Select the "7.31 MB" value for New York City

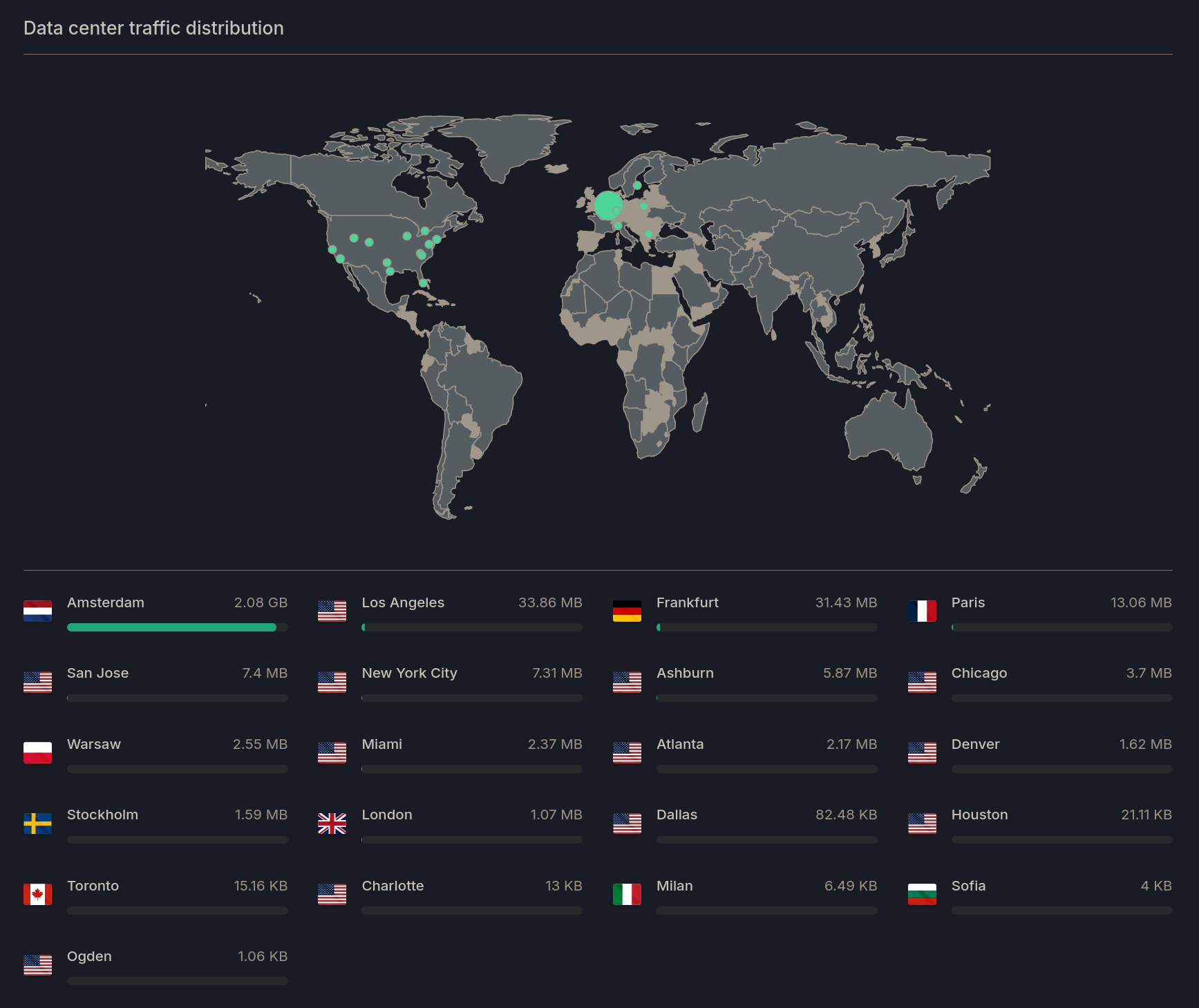[557, 673]
